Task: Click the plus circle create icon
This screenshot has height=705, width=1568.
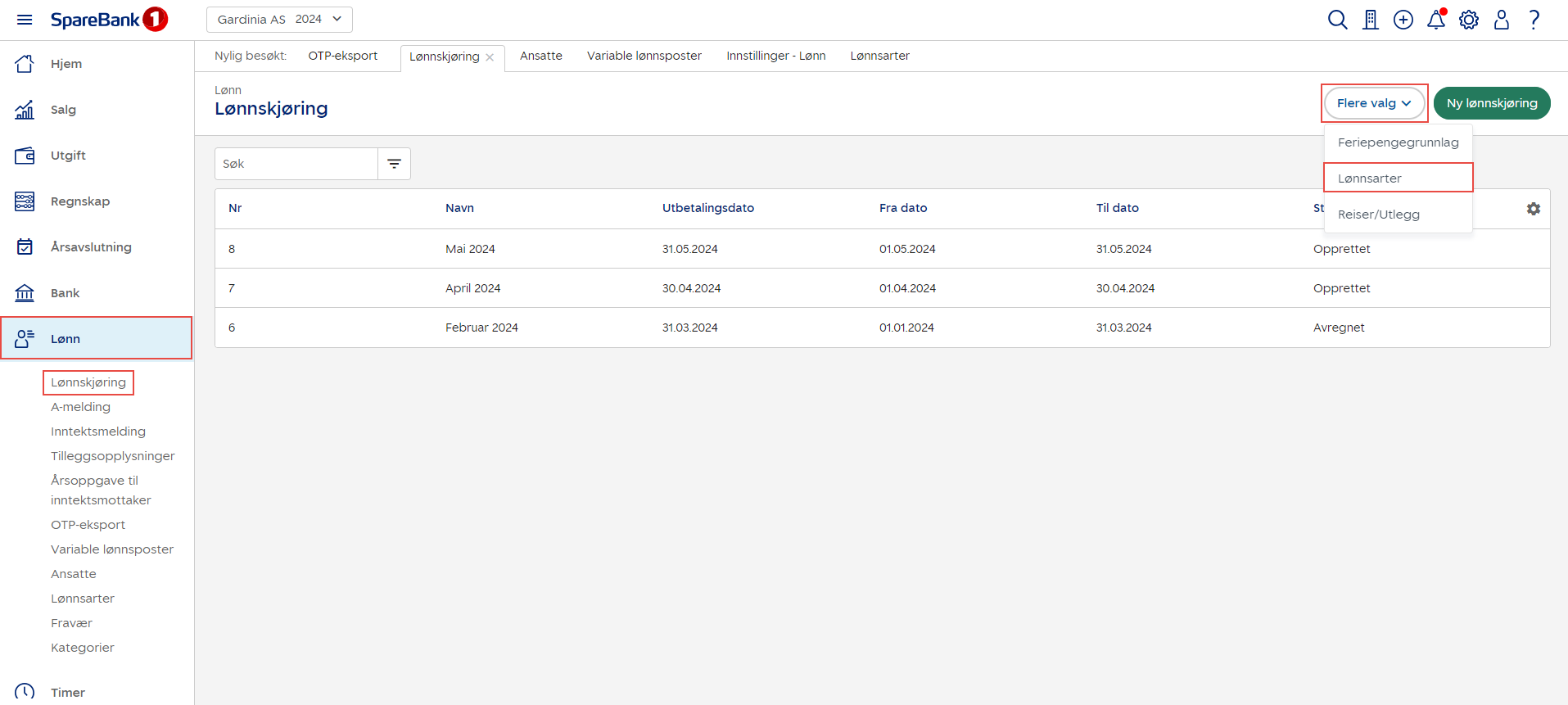Action: 1403,20
